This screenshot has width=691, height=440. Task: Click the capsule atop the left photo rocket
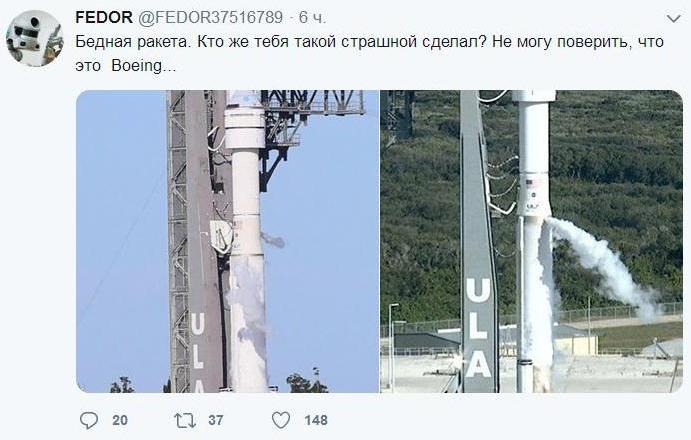(245, 121)
